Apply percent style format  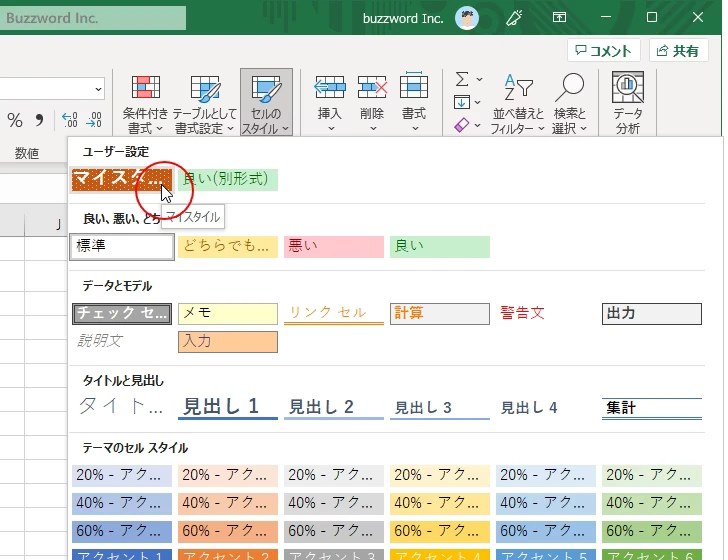[15, 121]
